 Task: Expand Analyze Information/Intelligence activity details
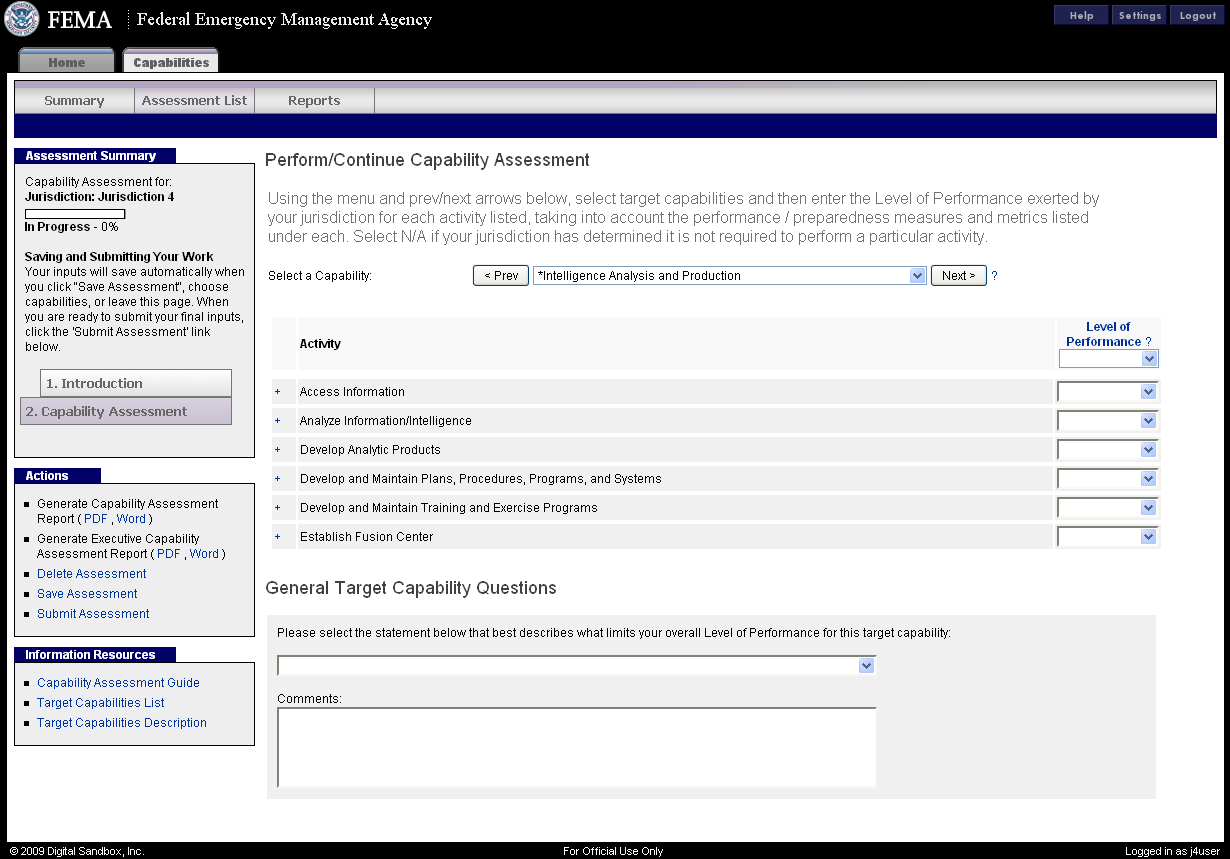pyautogui.click(x=277, y=421)
